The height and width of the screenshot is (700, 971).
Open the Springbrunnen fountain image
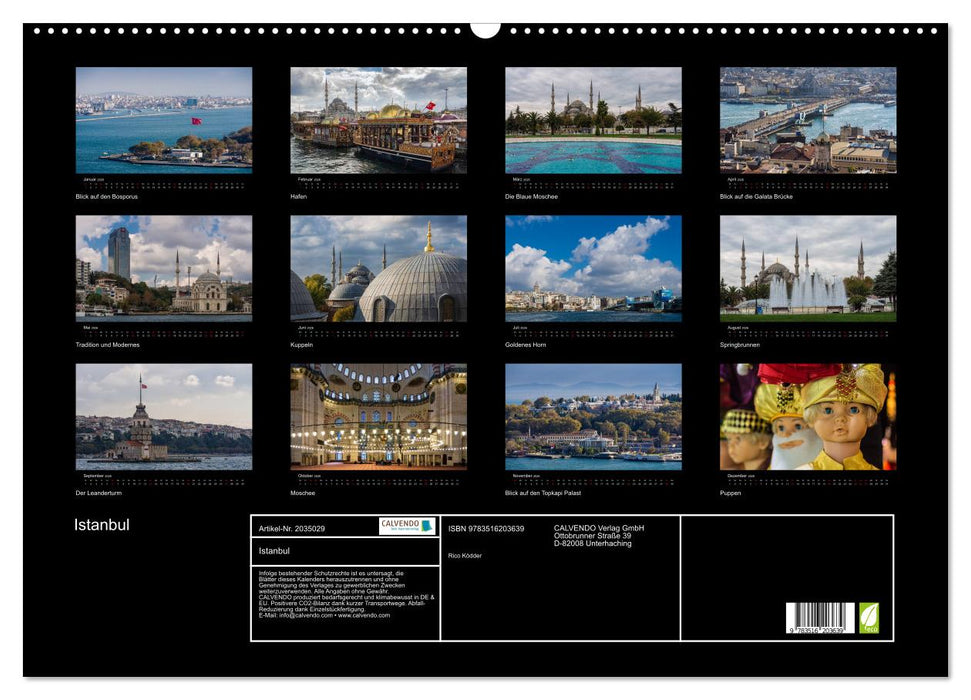[808, 268]
